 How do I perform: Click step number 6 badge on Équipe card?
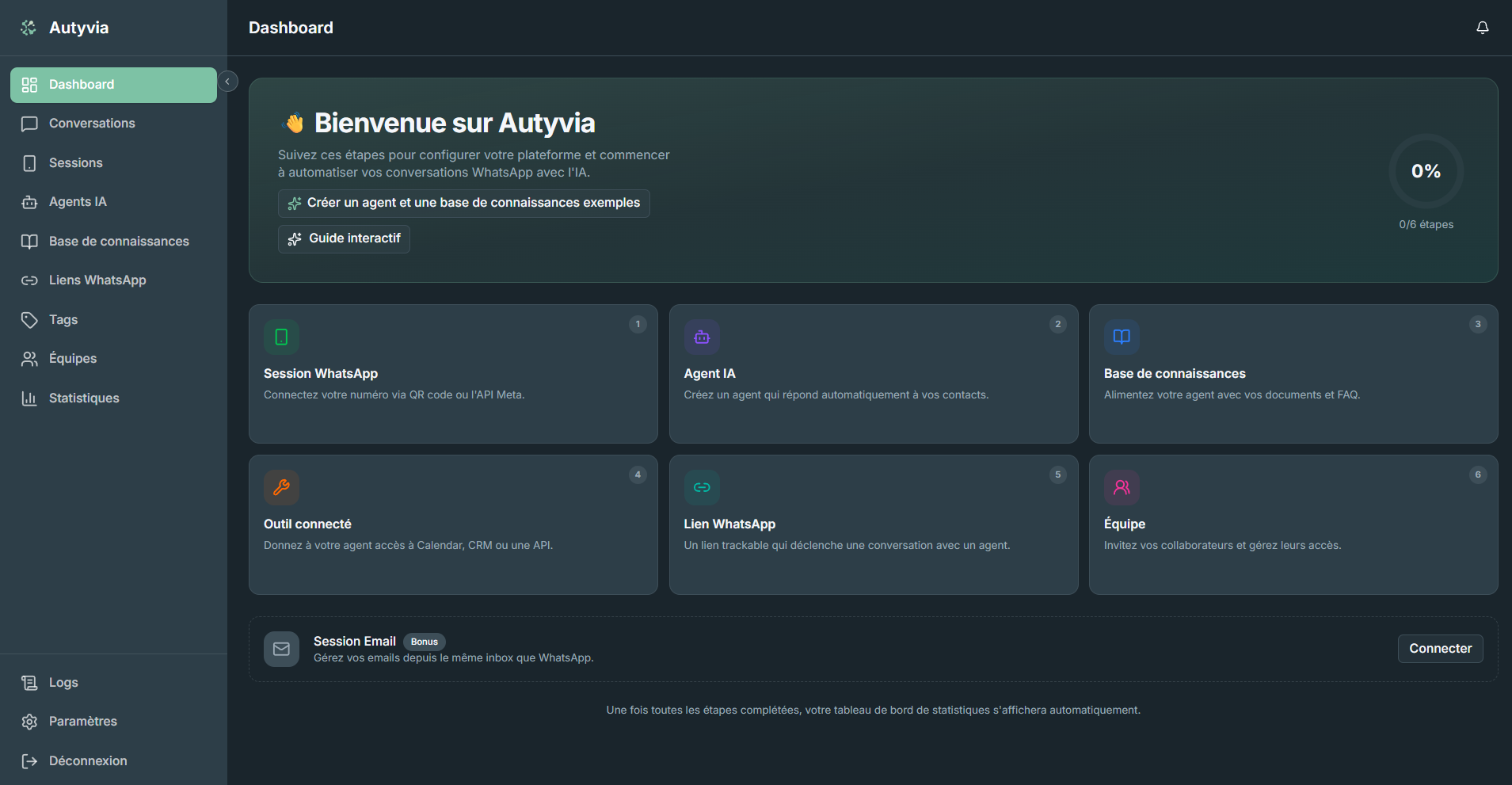click(1478, 475)
